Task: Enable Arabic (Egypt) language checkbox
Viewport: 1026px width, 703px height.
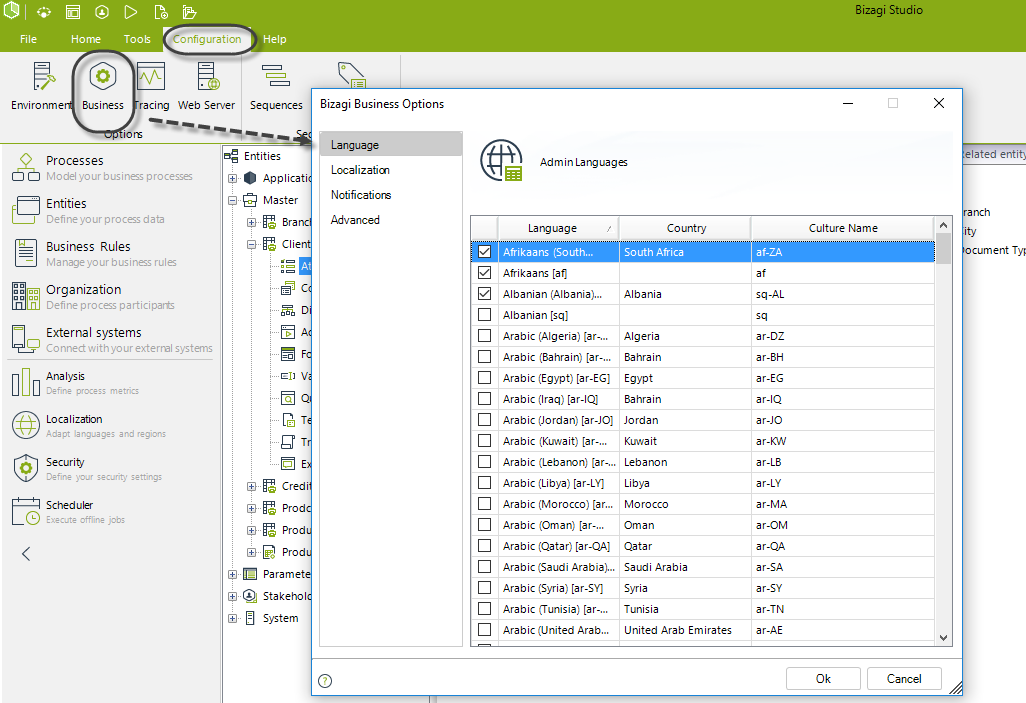Action: point(484,378)
